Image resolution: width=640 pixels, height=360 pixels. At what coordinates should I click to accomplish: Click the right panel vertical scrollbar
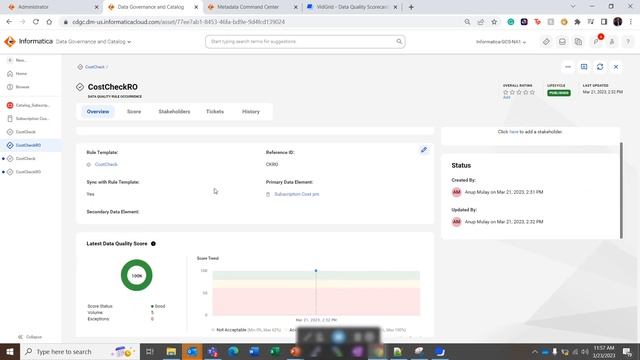(621, 190)
